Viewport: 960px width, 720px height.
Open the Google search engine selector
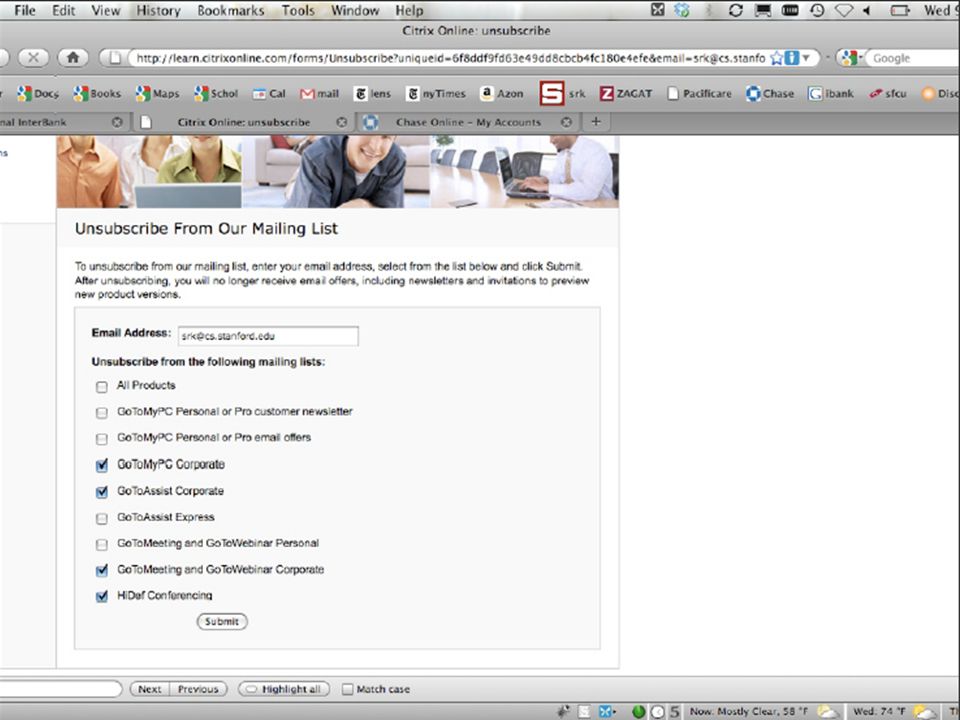850,58
